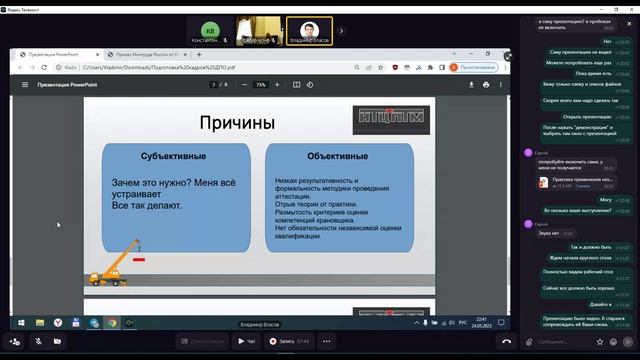640x360 pixels.
Task: Leave the call with hang-up button
Action: tap(507, 341)
